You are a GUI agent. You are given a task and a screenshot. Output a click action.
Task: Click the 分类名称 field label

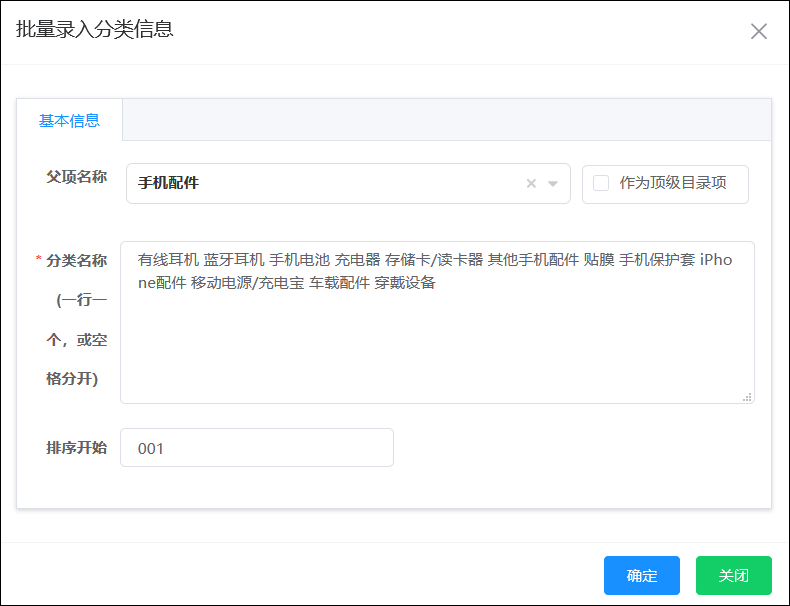coord(76,260)
